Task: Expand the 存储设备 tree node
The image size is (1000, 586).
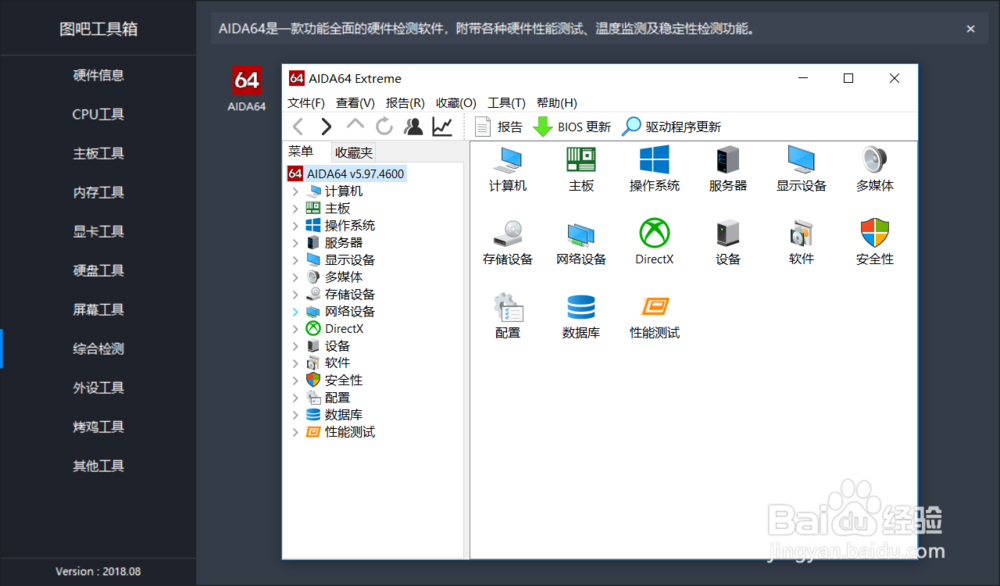Action: click(295, 295)
